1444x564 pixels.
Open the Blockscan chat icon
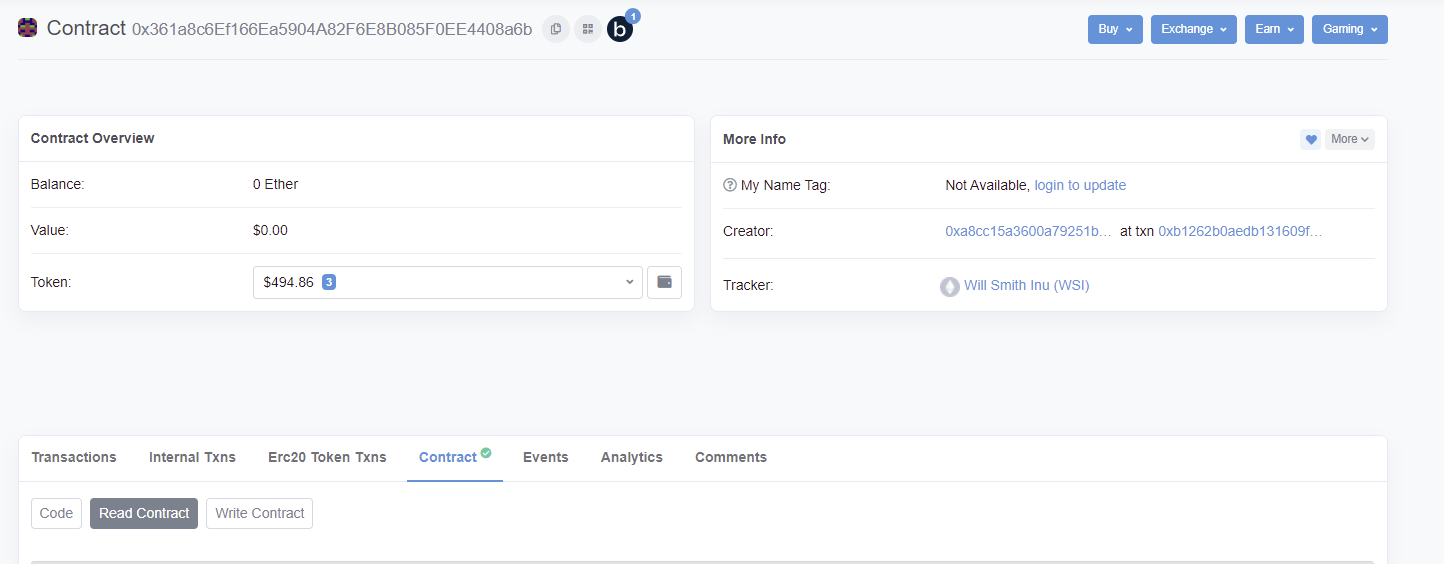[x=620, y=29]
